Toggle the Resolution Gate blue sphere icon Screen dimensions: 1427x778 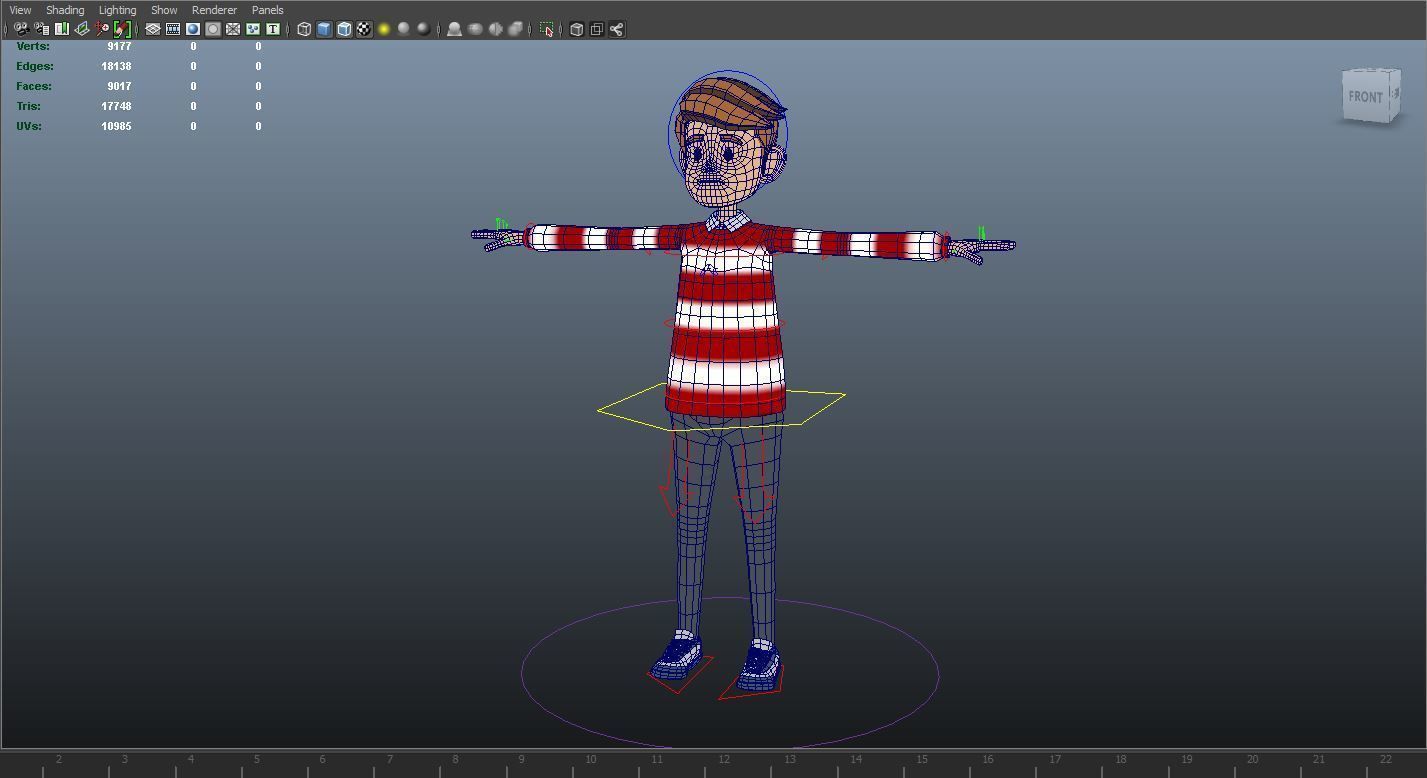(x=193, y=29)
